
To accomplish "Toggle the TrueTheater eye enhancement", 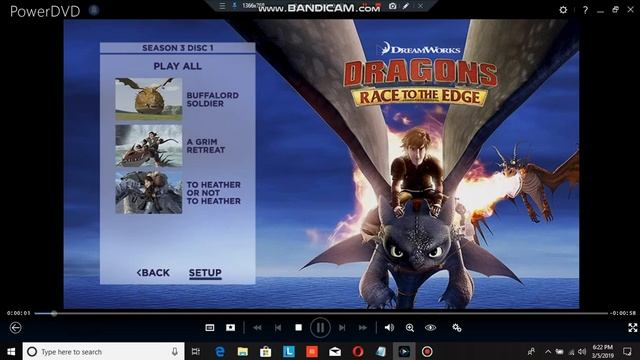I will [430, 328].
